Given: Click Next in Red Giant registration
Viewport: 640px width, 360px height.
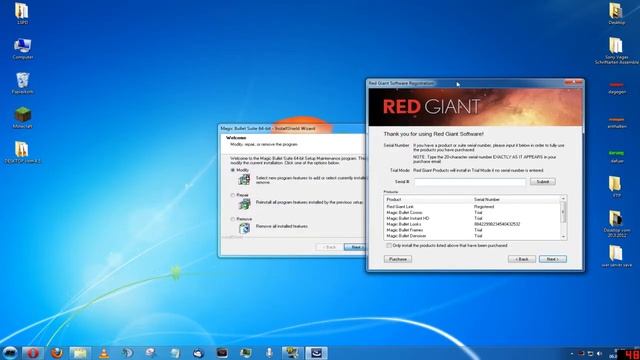Looking at the screenshot, I should click(553, 259).
